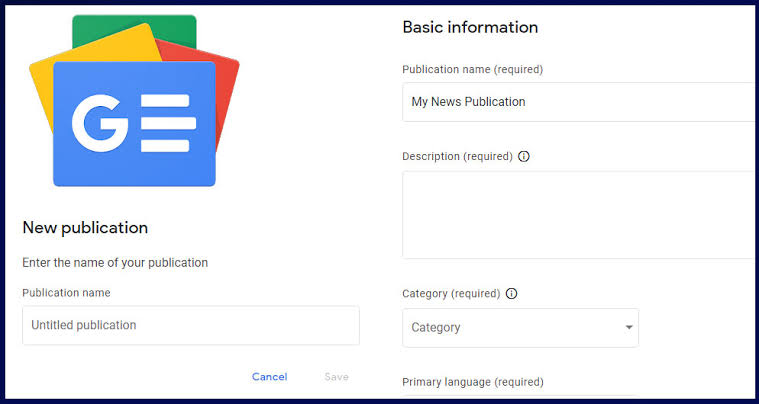Click the Category (required) label
The height and width of the screenshot is (404, 759).
(451, 293)
